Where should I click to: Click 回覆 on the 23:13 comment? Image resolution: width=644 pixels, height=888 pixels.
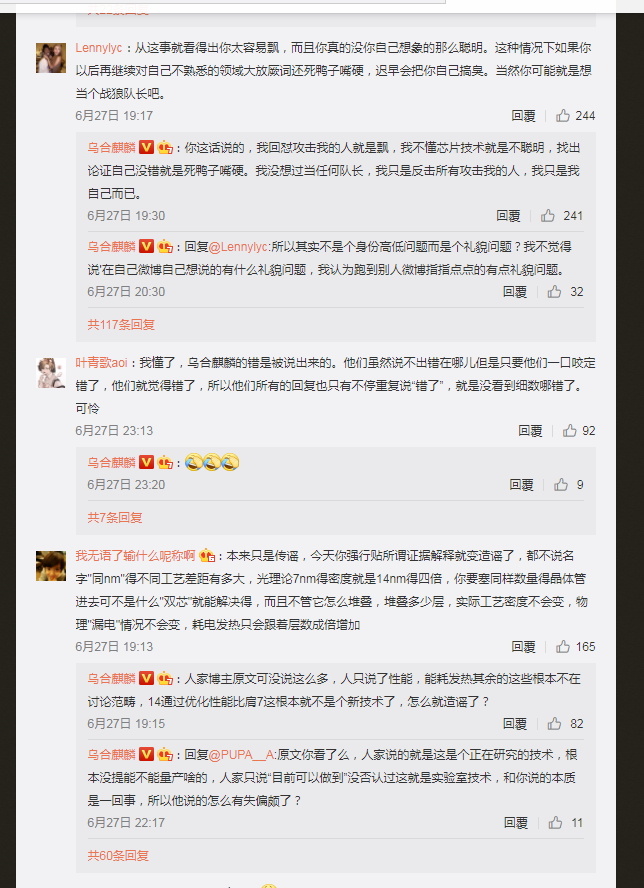530,430
